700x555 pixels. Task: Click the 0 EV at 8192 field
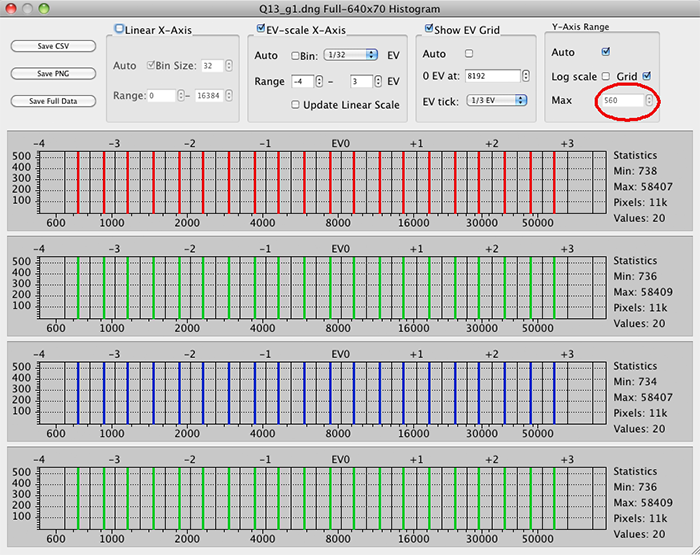click(x=493, y=76)
